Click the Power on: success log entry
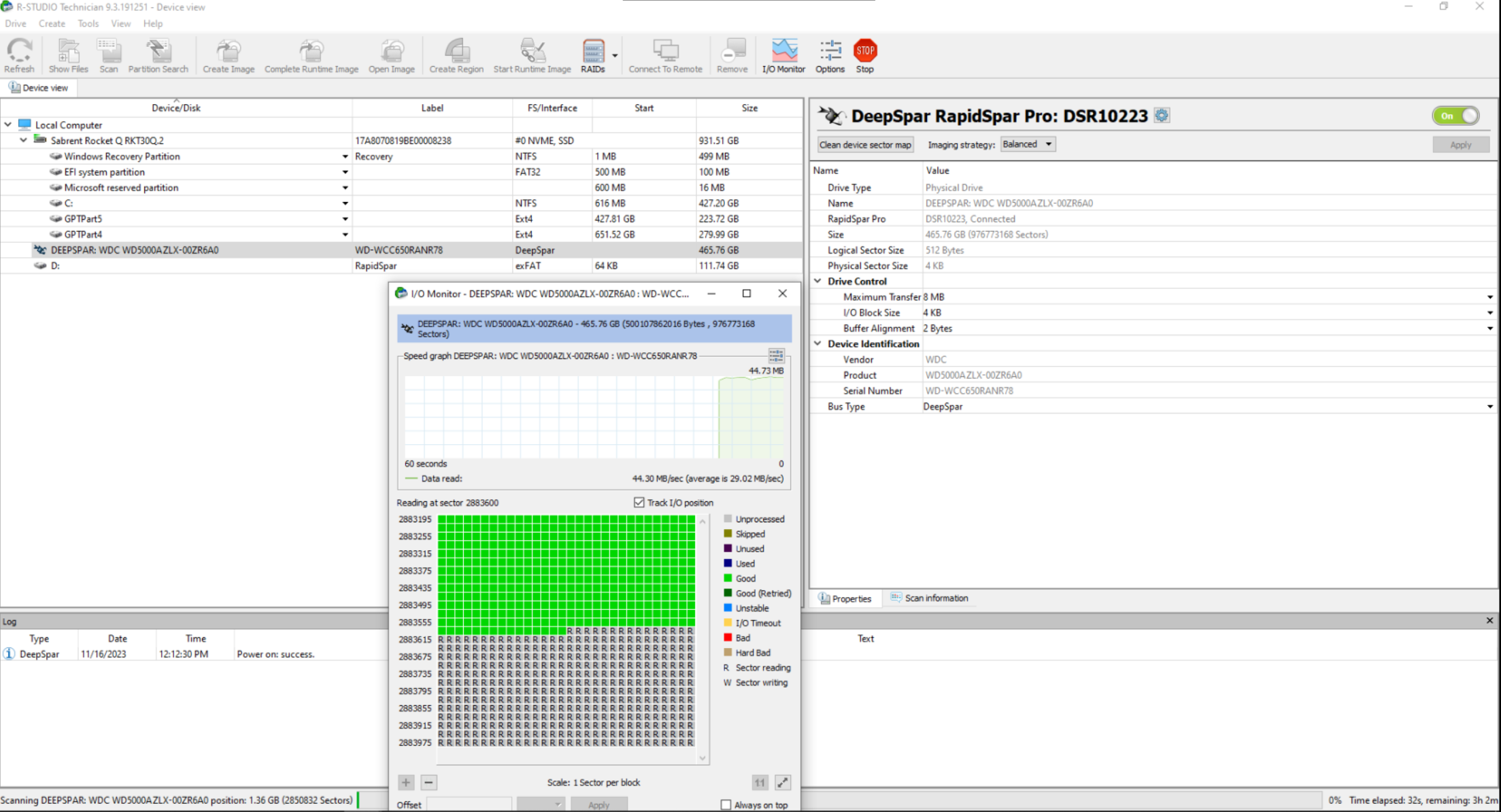 [x=275, y=654]
